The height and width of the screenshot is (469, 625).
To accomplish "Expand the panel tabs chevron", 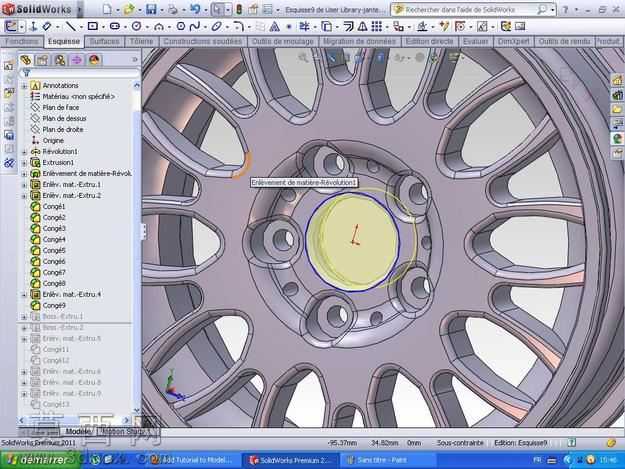I will [135, 60].
